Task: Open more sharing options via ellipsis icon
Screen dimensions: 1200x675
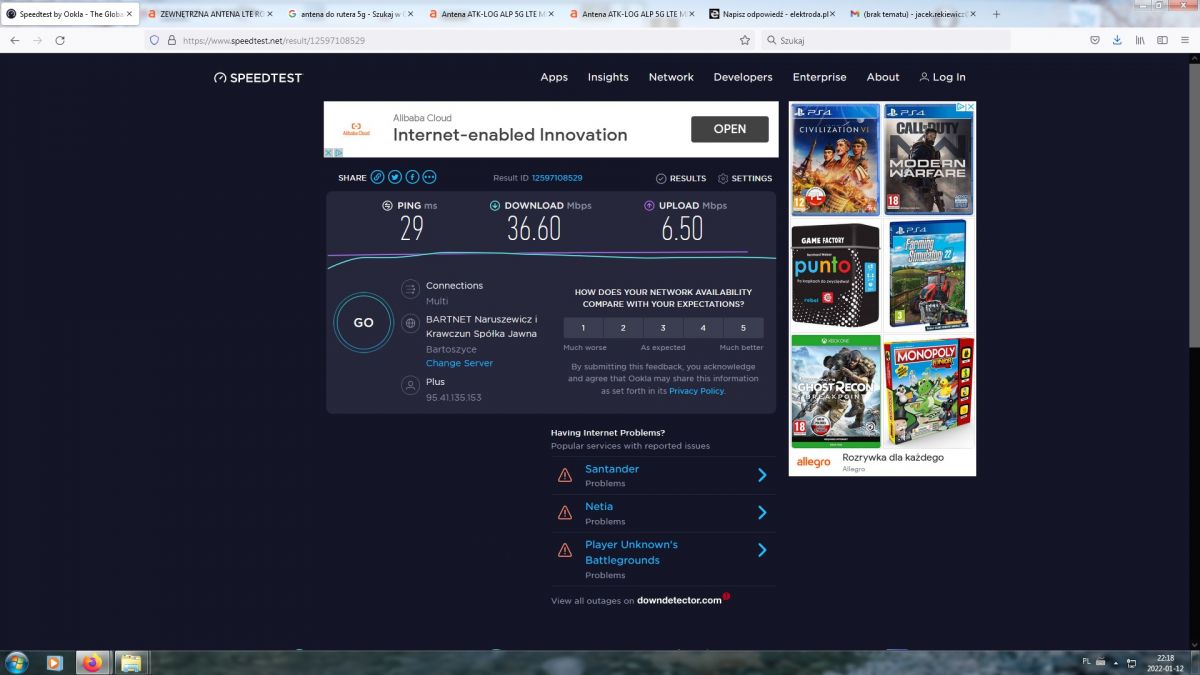Action: click(428, 176)
